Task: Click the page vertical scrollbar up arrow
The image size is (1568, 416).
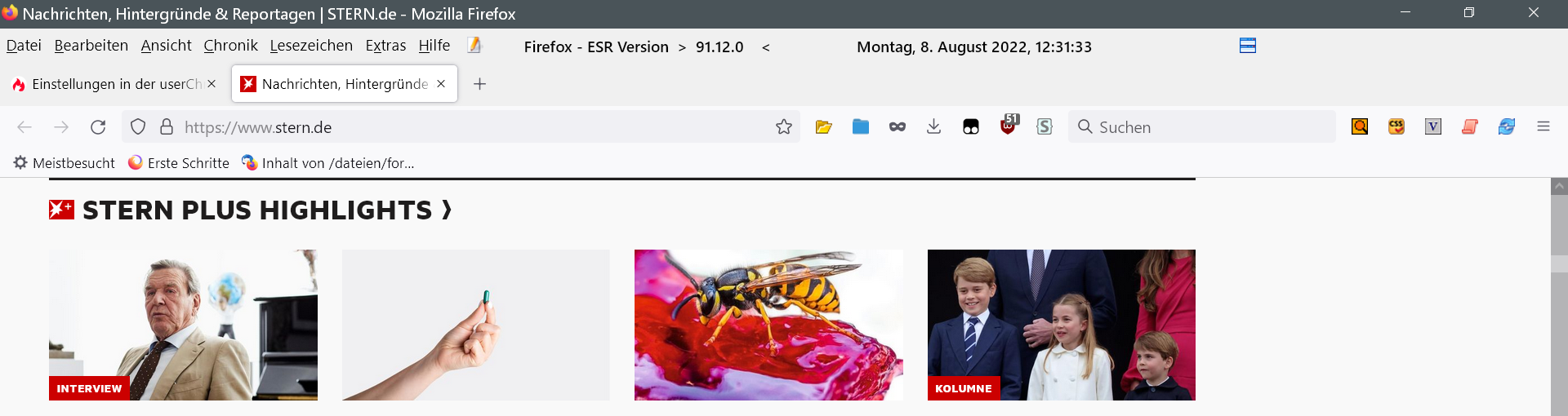Action: [1559, 186]
